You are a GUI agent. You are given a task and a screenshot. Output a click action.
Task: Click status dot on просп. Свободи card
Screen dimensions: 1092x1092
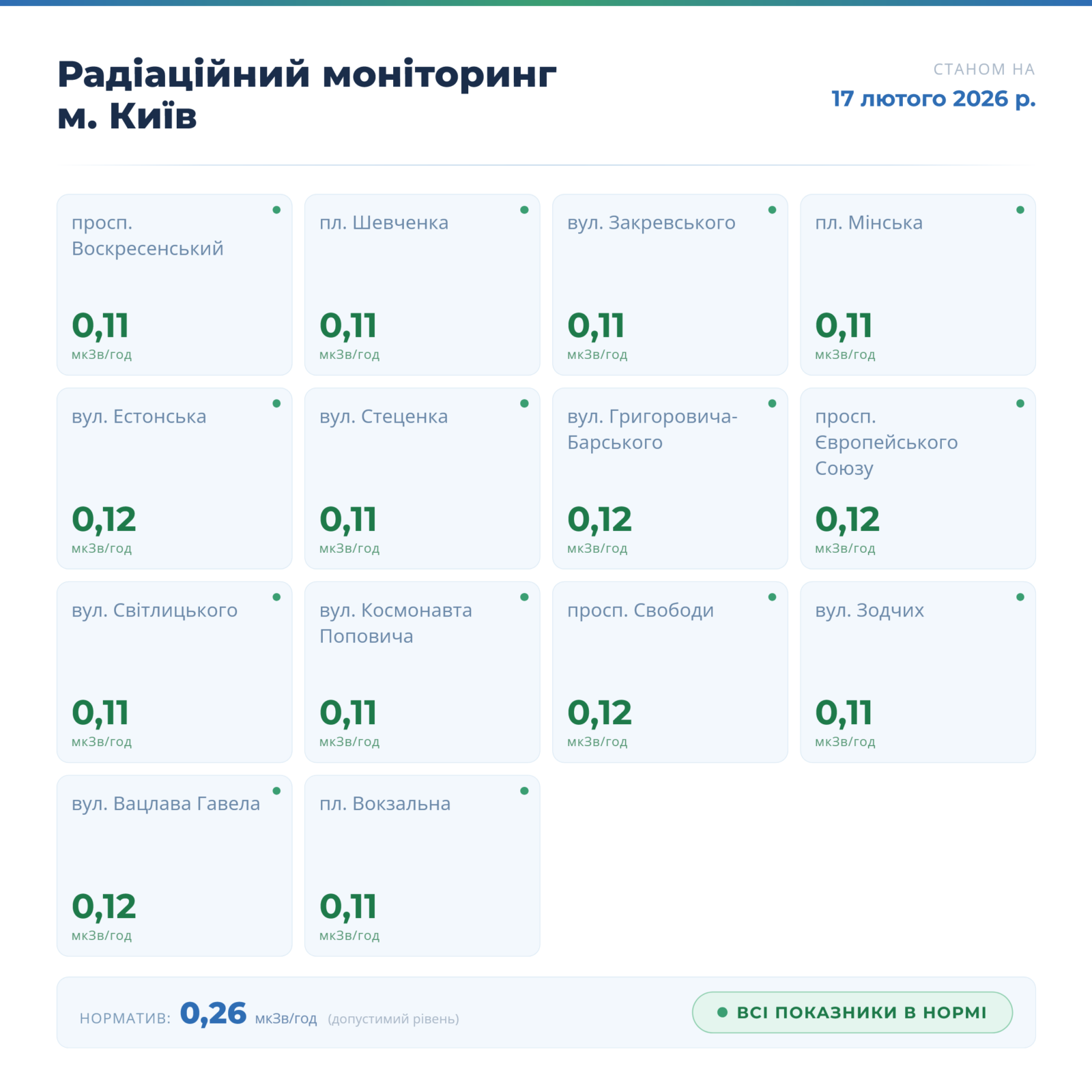point(772,597)
